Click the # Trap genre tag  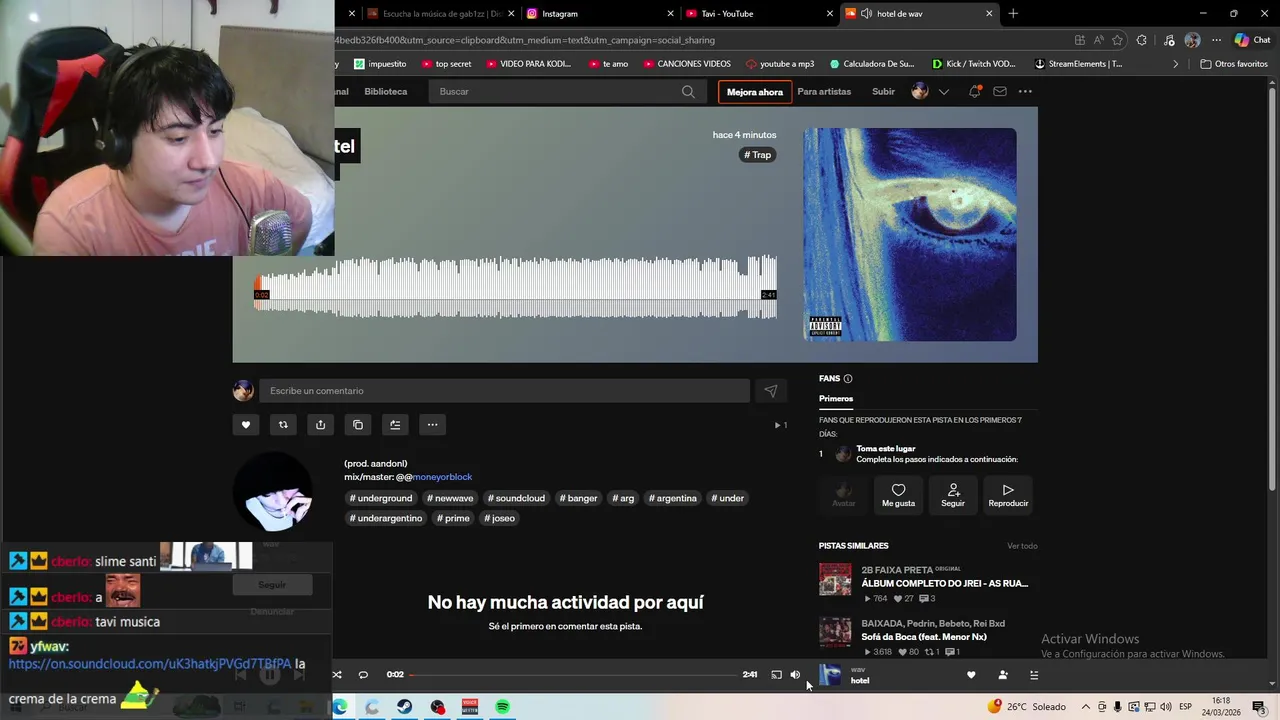758,155
